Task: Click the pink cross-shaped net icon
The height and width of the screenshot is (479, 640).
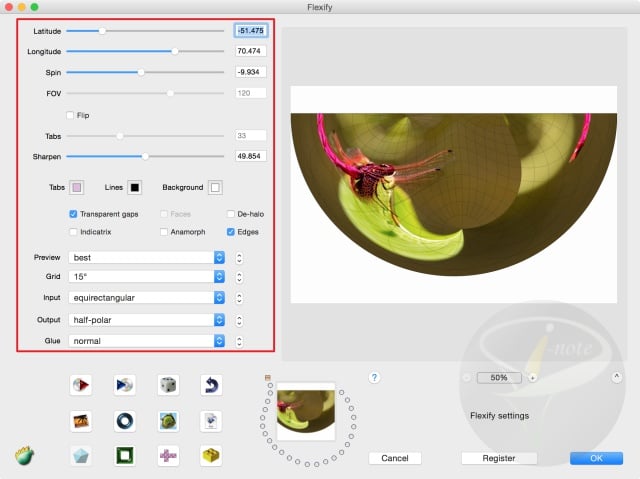Action: click(168, 455)
